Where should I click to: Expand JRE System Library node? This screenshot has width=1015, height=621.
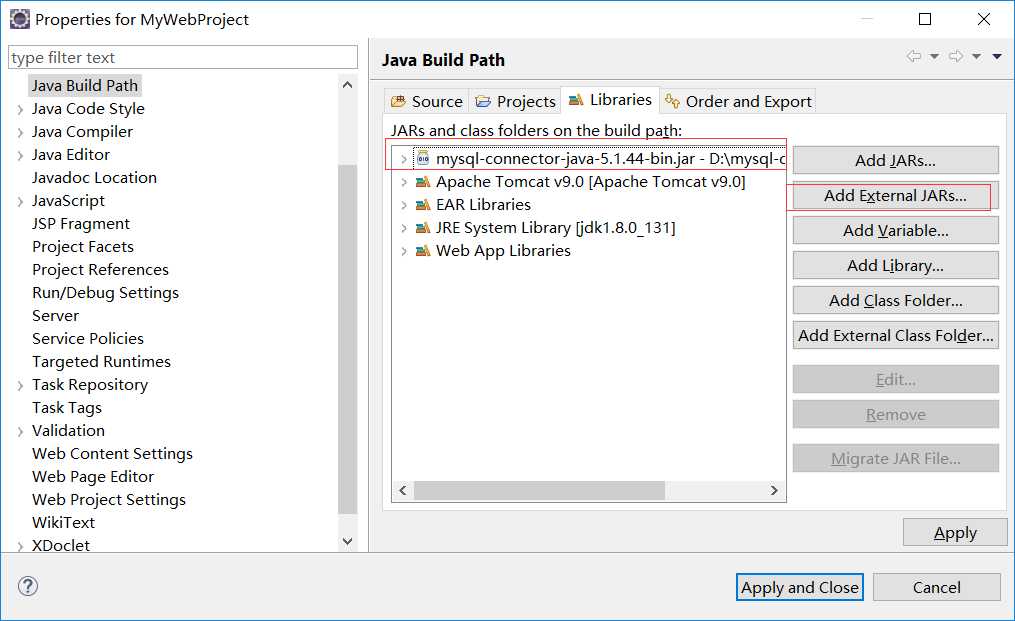tap(404, 228)
